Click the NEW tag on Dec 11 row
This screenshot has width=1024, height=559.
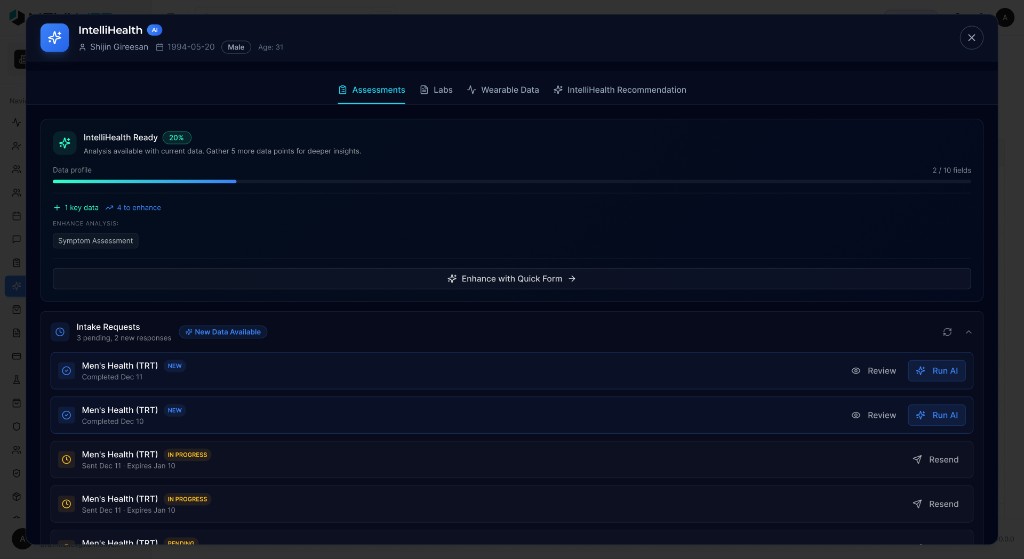[x=174, y=366]
